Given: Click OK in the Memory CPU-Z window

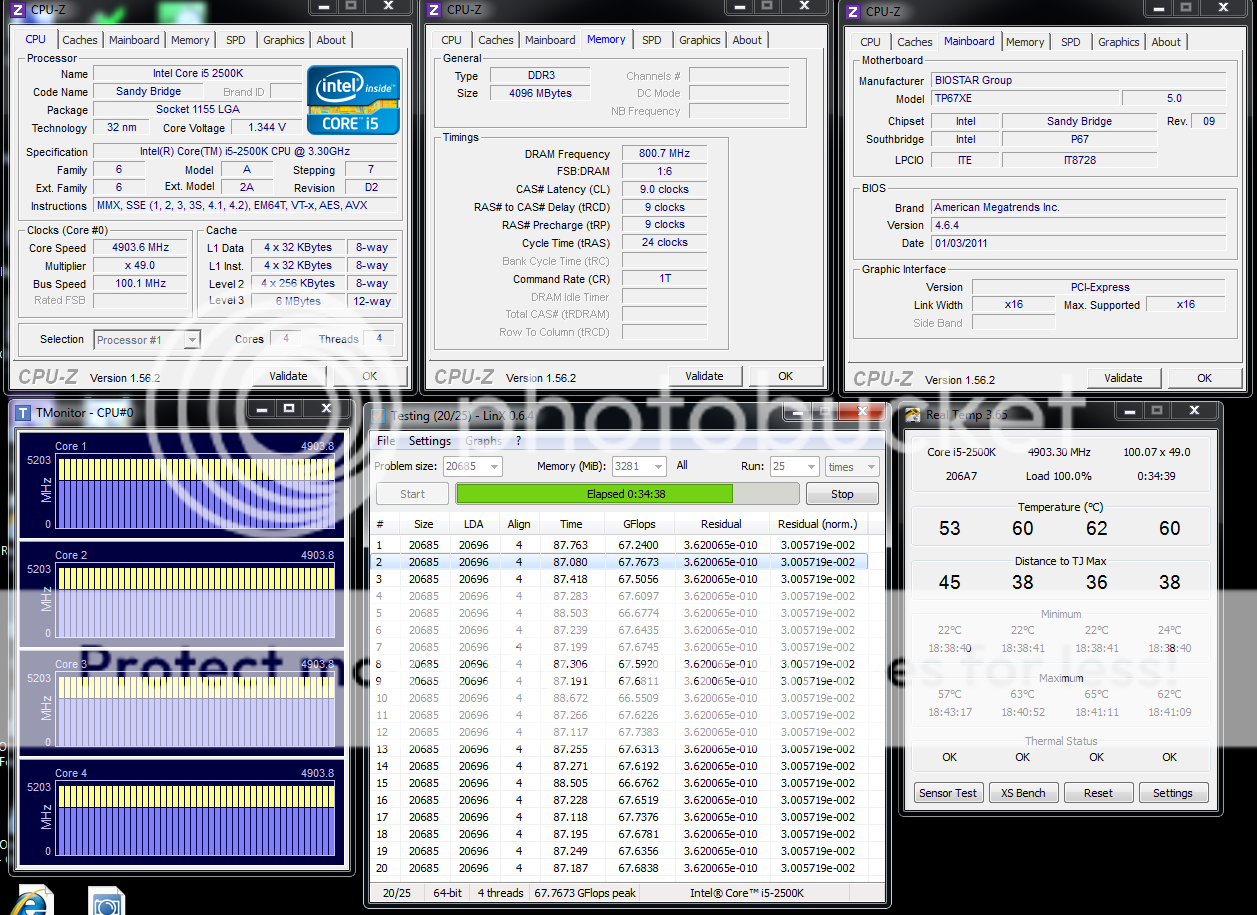Looking at the screenshot, I should pyautogui.click(x=786, y=376).
